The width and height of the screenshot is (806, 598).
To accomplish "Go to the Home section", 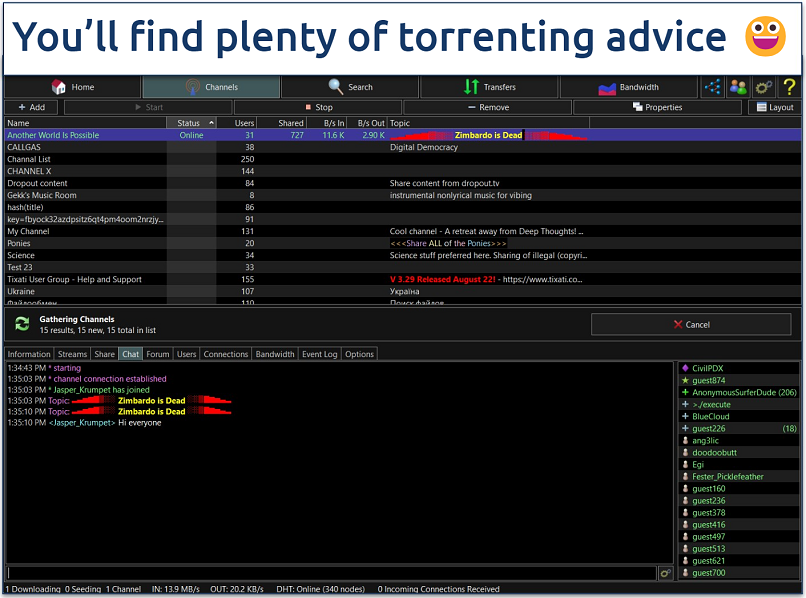I will (72, 87).
